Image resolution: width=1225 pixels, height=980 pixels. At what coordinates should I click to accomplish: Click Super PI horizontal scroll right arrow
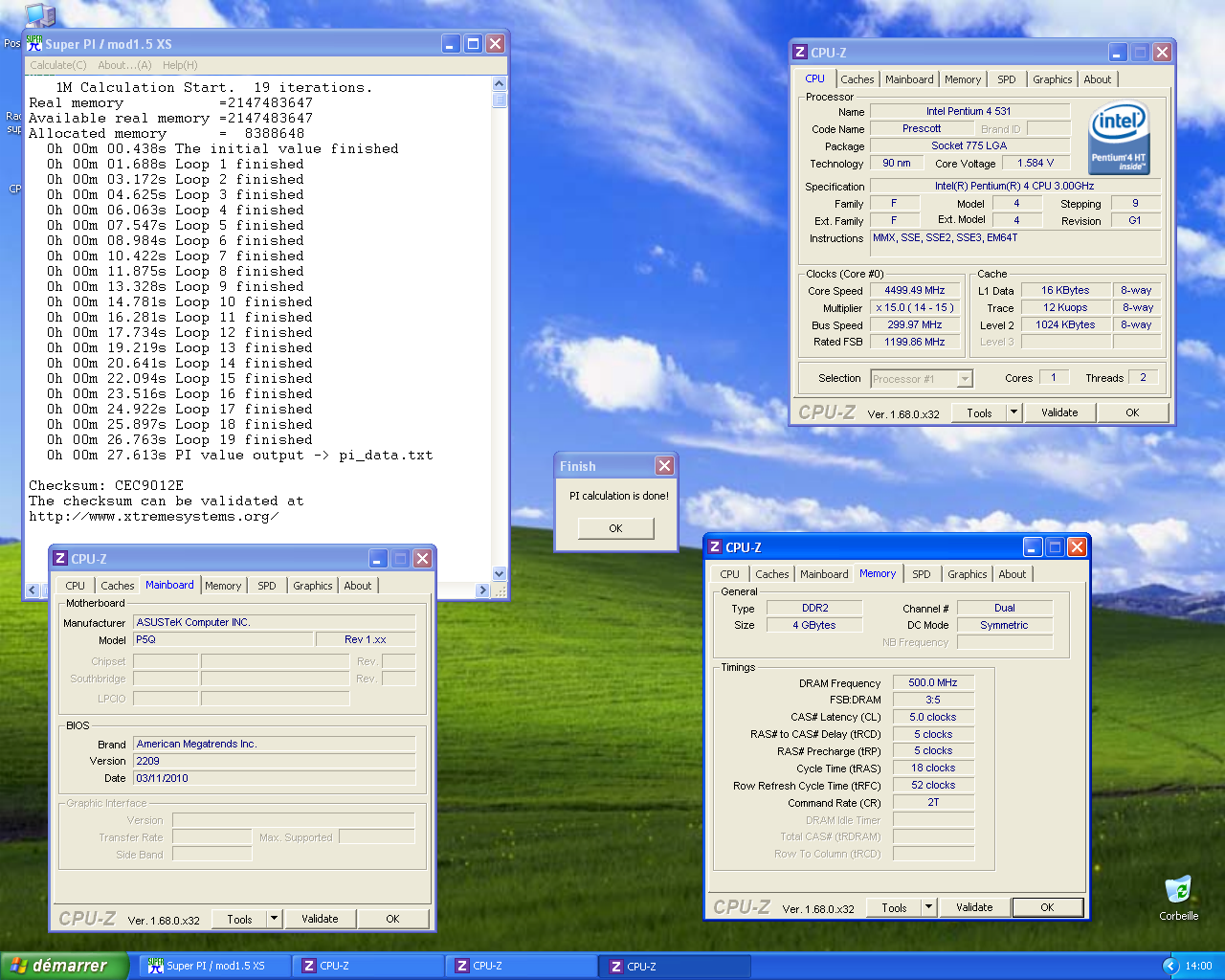tap(482, 590)
